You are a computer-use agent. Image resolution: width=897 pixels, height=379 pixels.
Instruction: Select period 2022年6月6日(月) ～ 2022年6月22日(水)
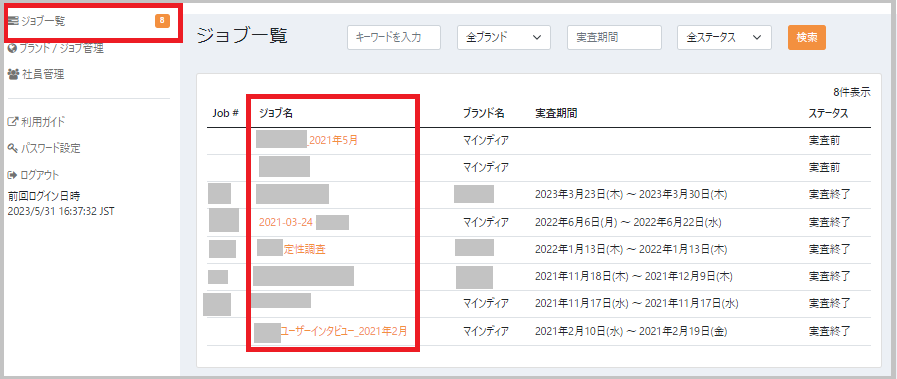tap(628, 222)
